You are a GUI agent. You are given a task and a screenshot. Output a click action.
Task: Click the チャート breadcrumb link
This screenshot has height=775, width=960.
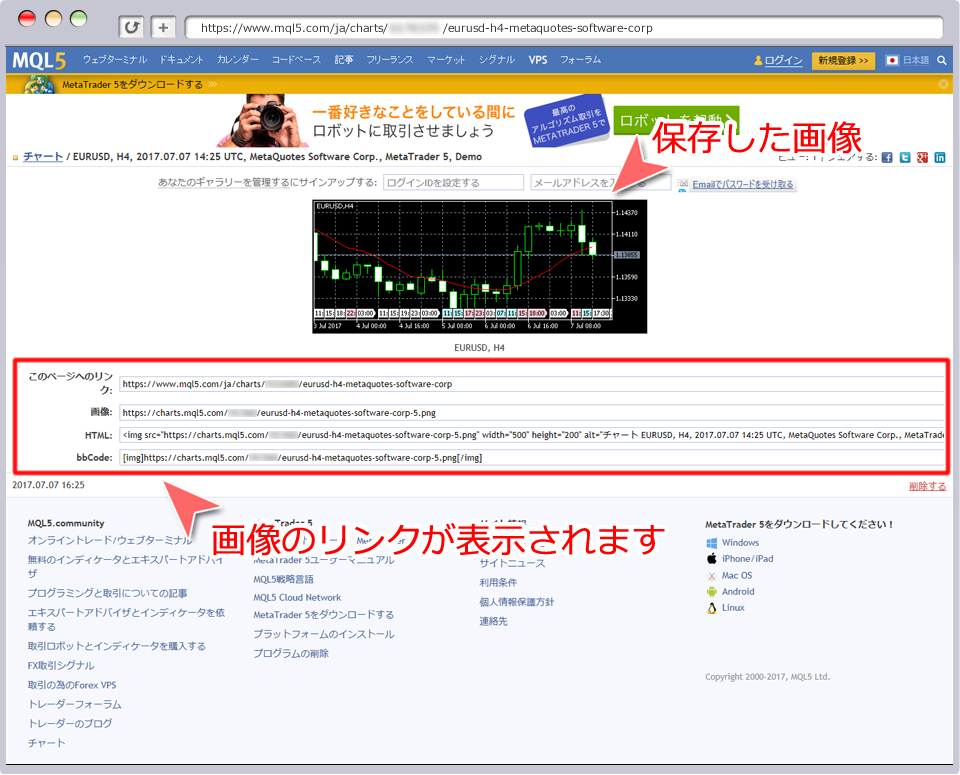pos(43,157)
